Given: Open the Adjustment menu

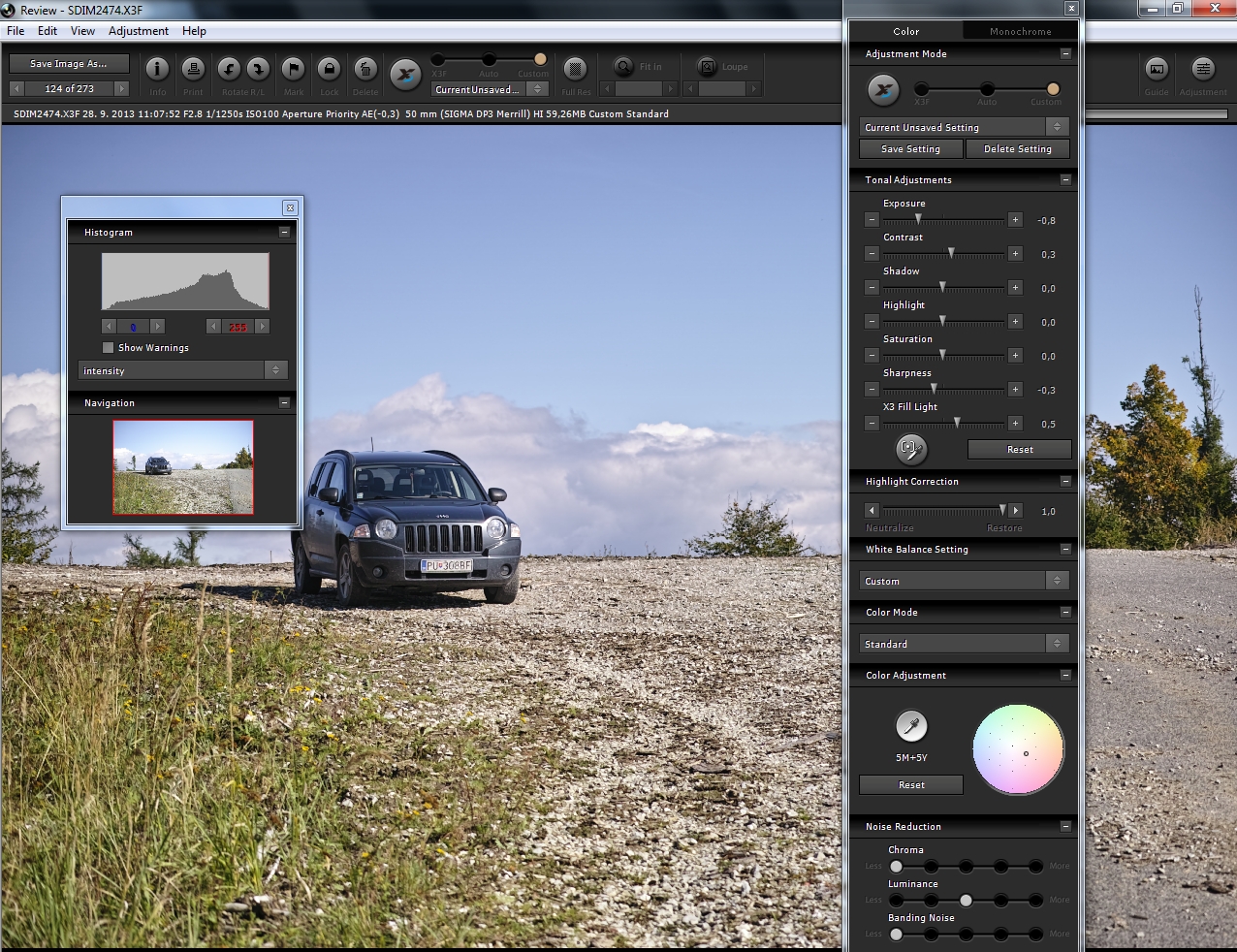Looking at the screenshot, I should tap(138, 31).
